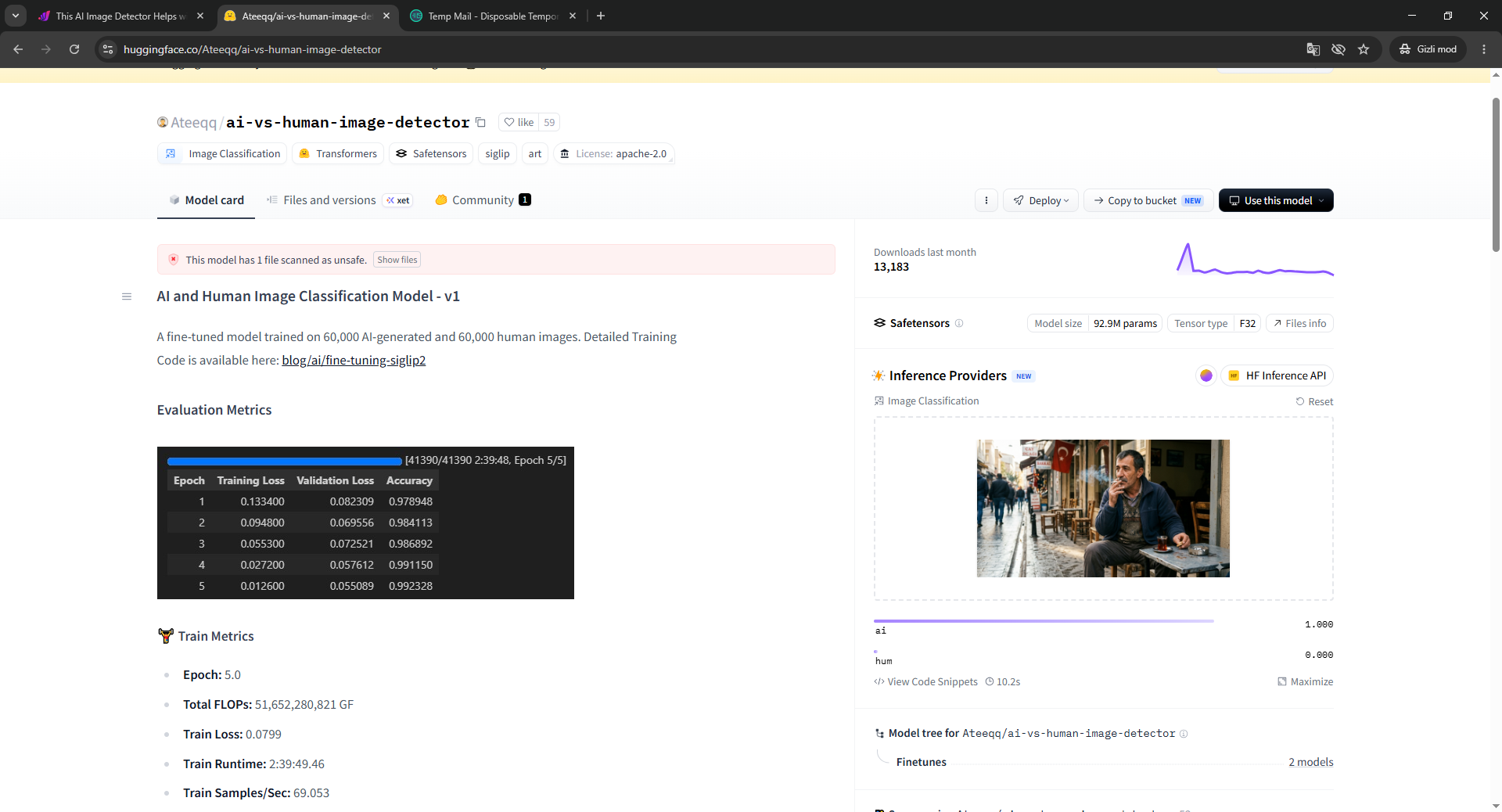The image size is (1502, 812).
Task: Select the siglip tag
Action: pyautogui.click(x=498, y=153)
